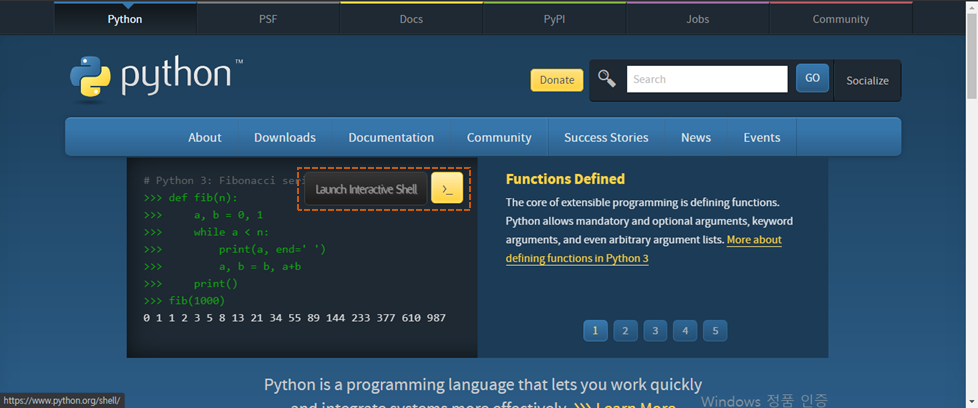Image resolution: width=978 pixels, height=408 pixels.
Task: Click the def fib(n): code line
Action: [x=190, y=198]
